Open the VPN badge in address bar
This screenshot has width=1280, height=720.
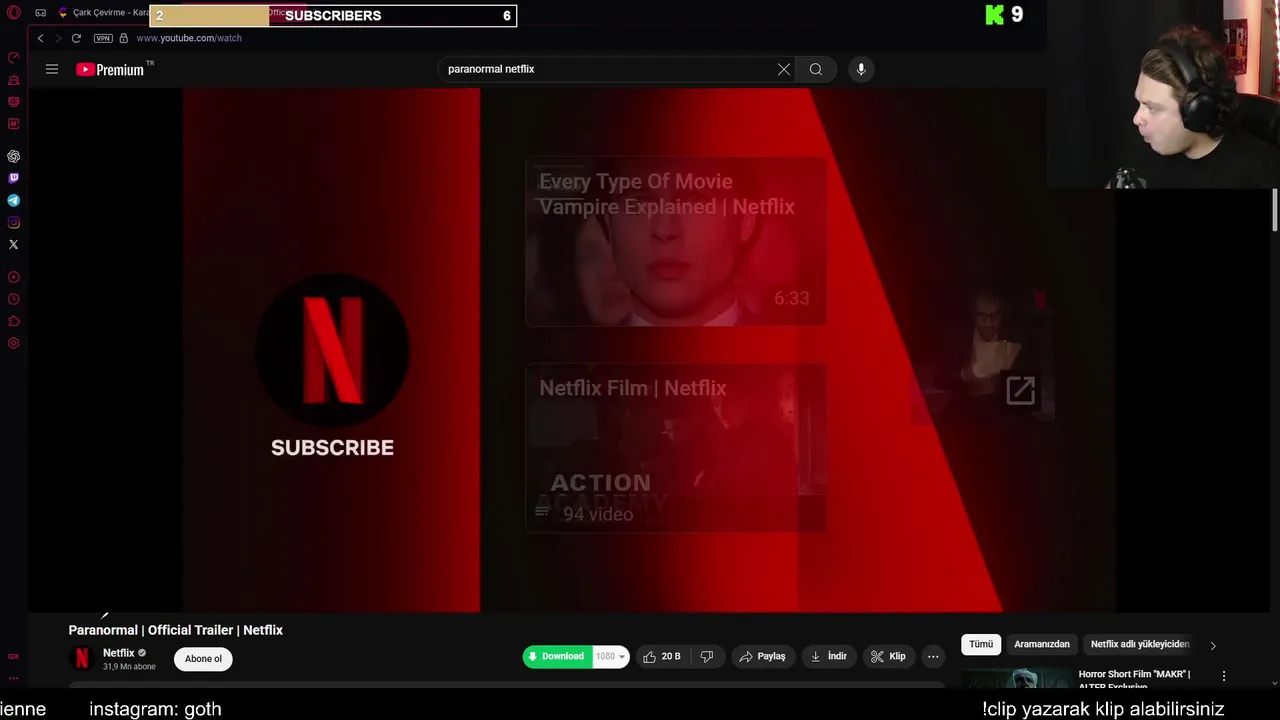point(103,38)
